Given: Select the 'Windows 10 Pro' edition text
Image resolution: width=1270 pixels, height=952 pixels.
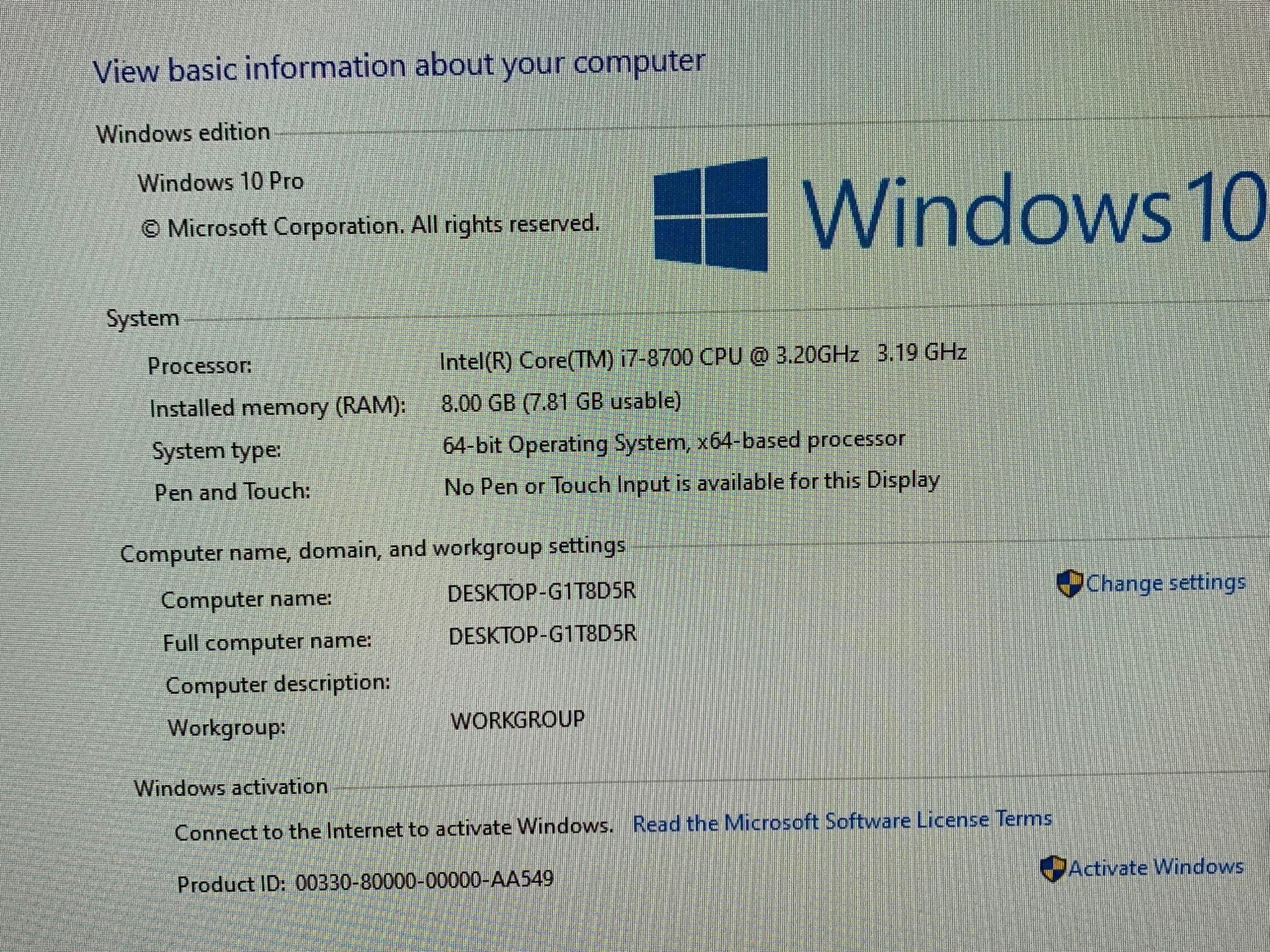Looking at the screenshot, I should point(220,182).
